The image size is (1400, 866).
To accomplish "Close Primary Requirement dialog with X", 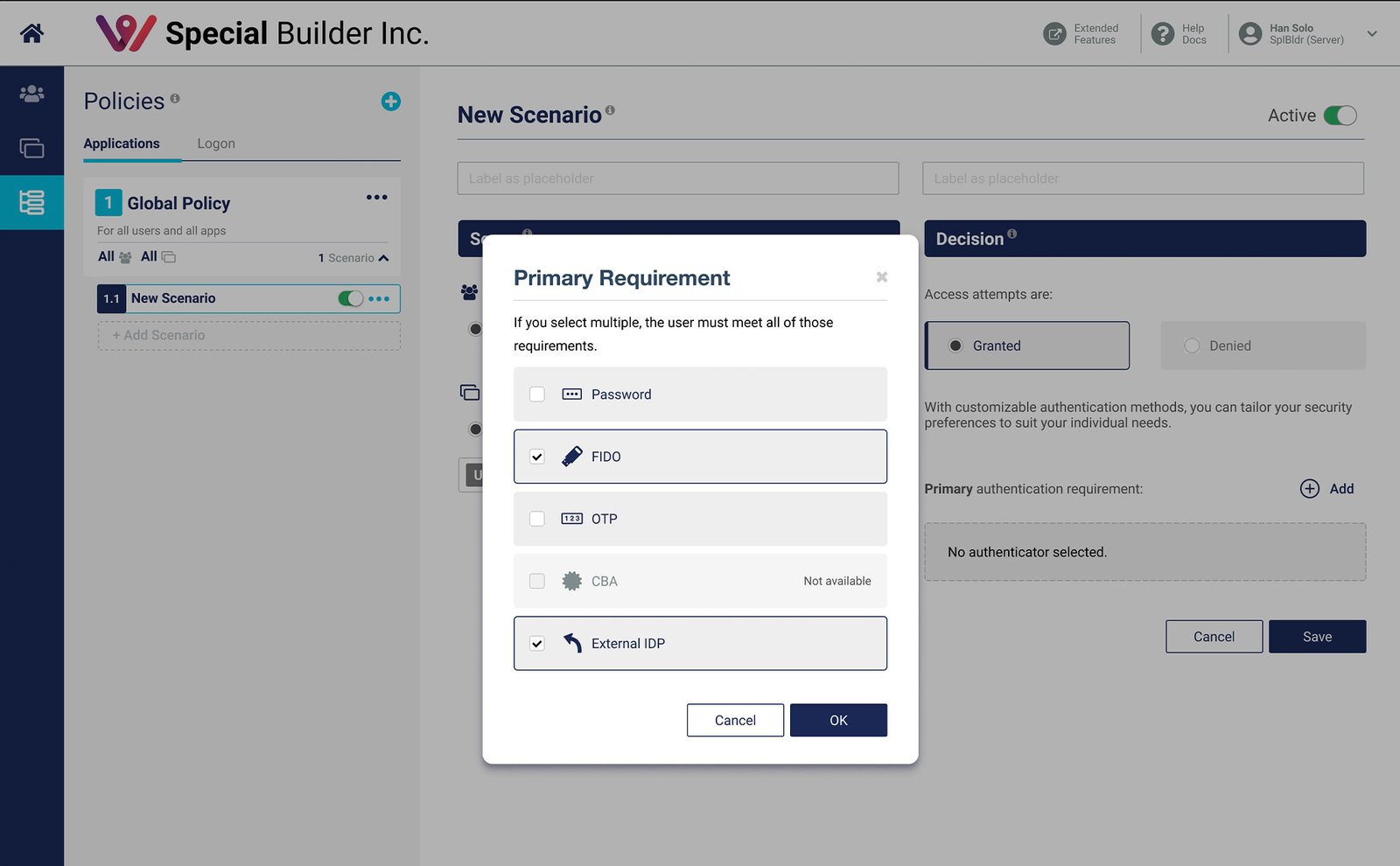I will coord(882,277).
